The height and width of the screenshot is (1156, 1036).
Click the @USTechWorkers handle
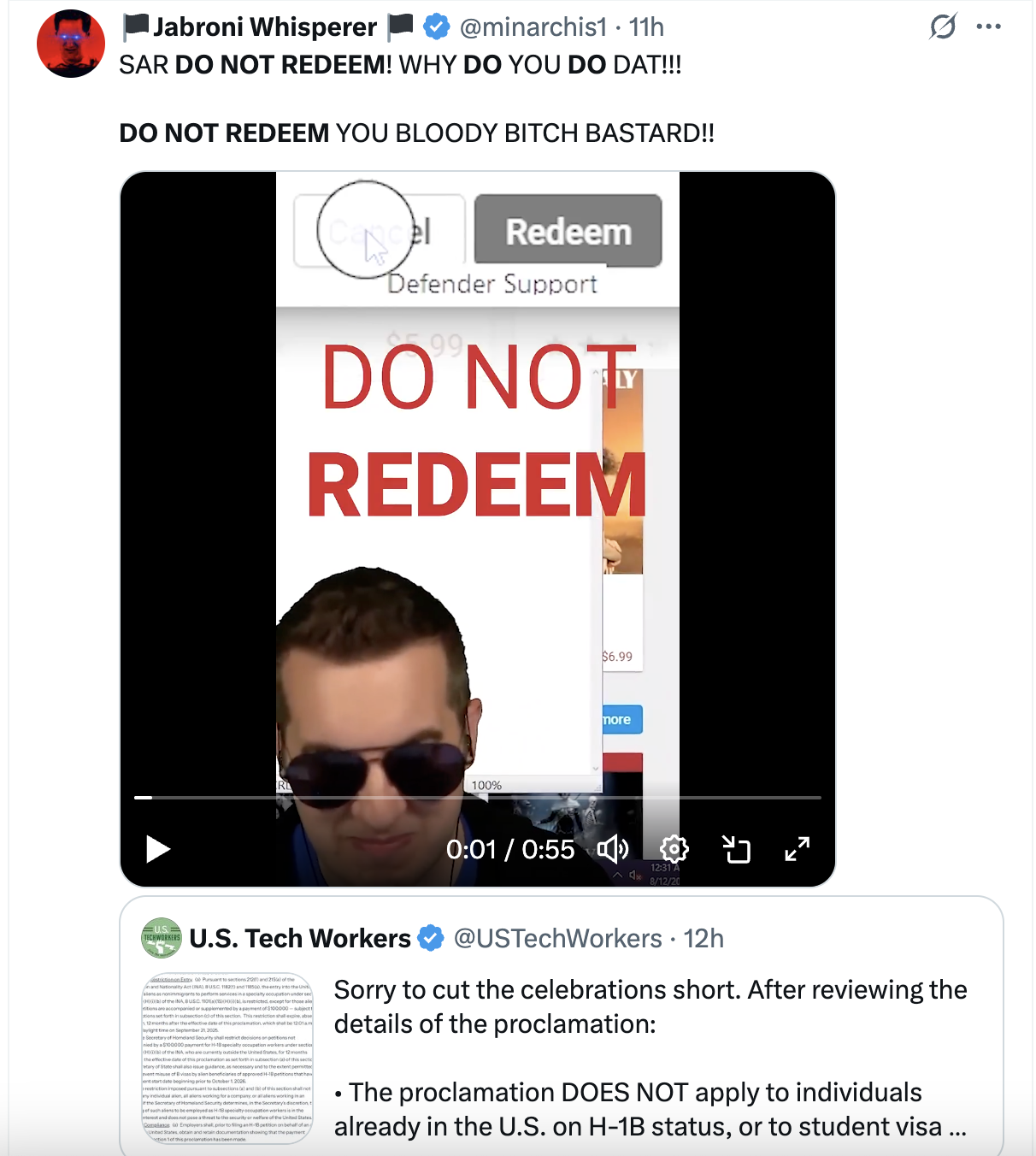[x=558, y=938]
